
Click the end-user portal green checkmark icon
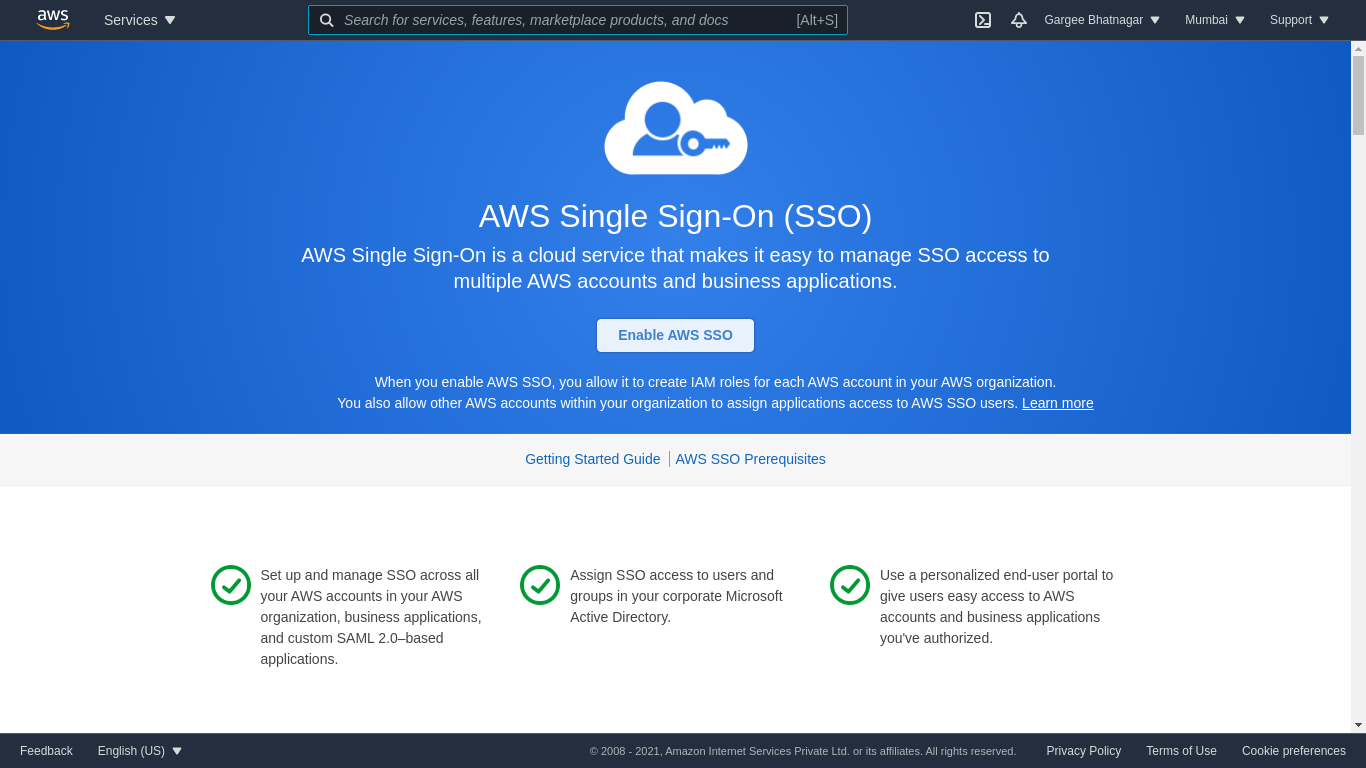tap(850, 585)
